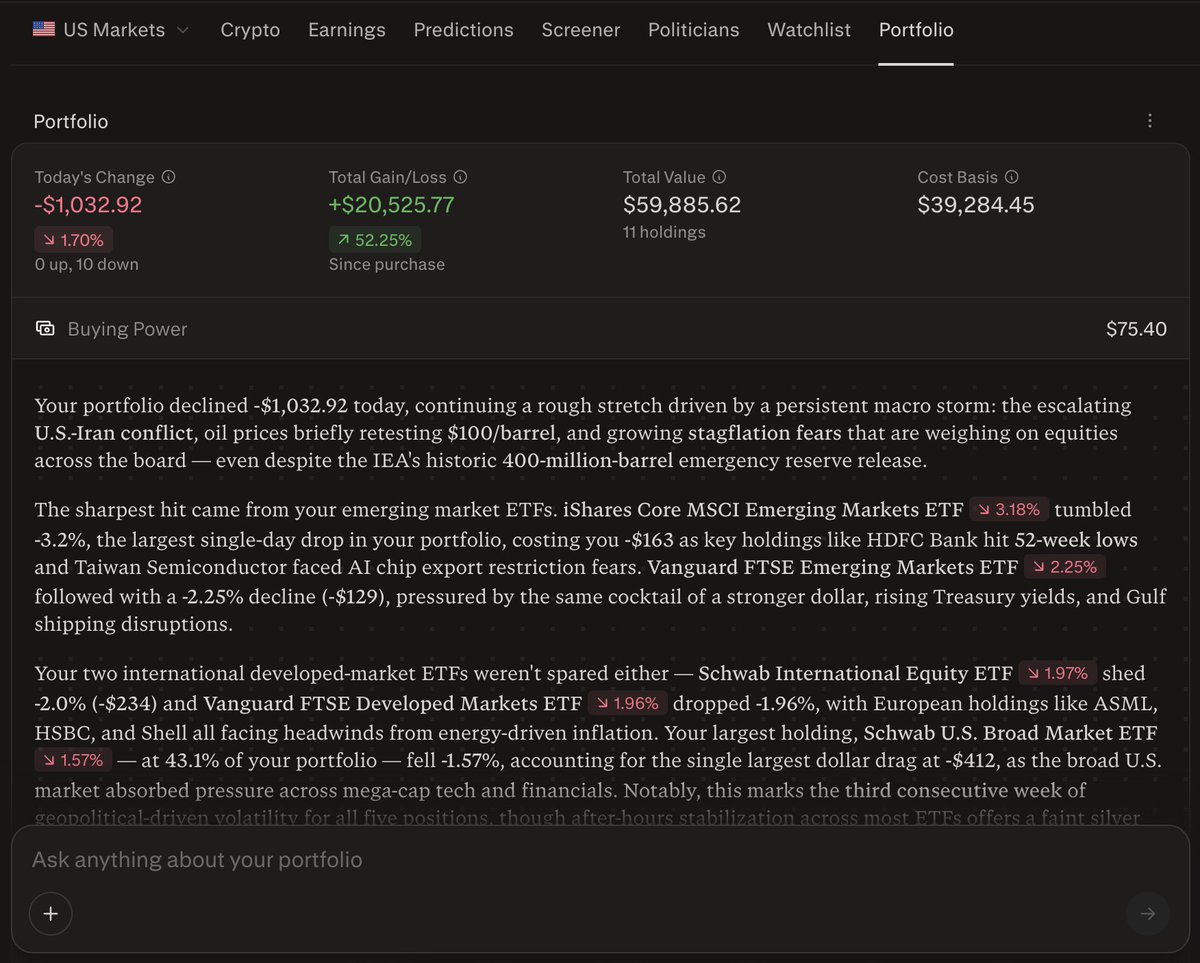
Task: Switch to the Crypto tab
Action: tap(250, 30)
